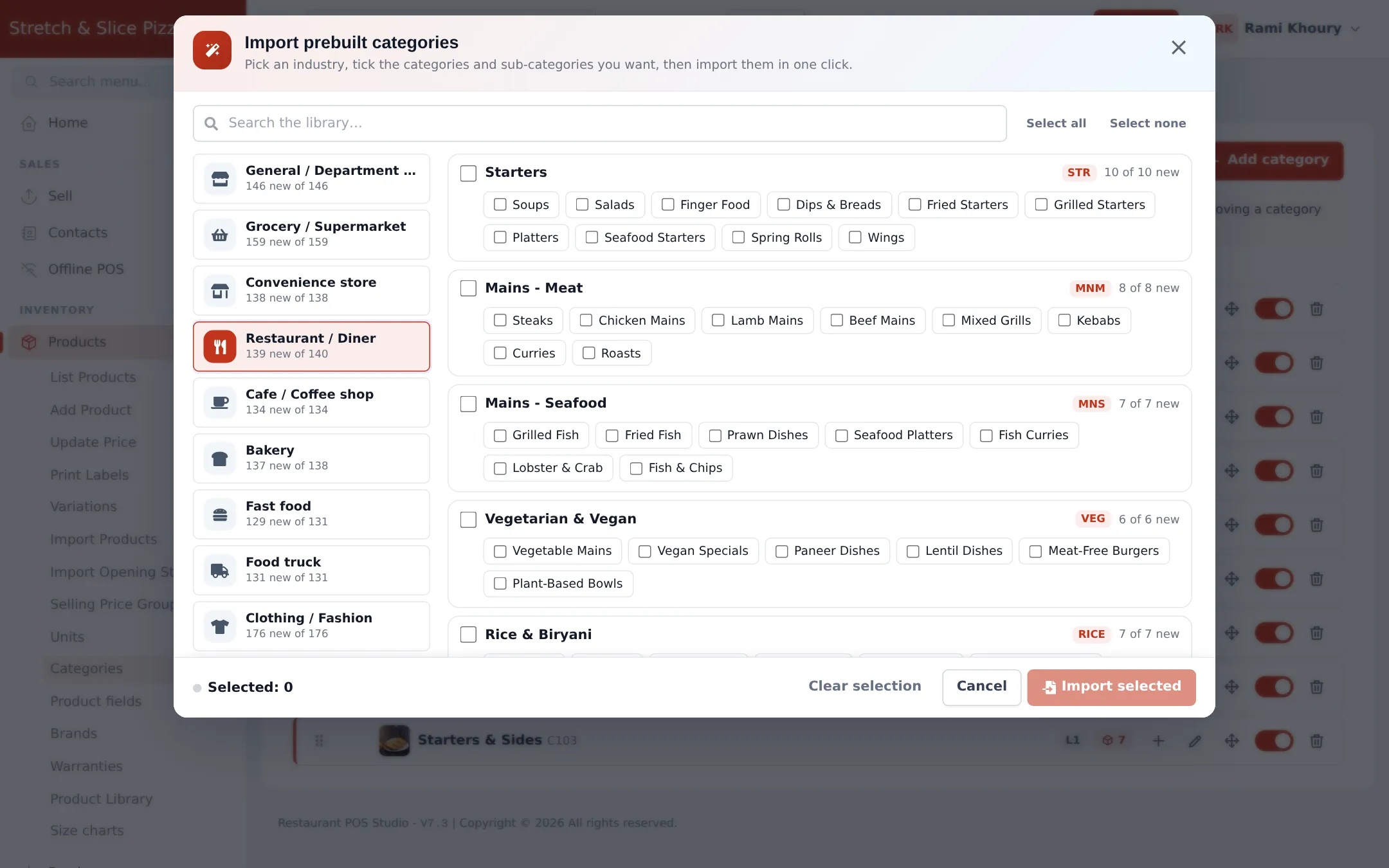Screen dimensions: 1389x868
Task: Click the Grocery basket icon
Action: 220,235
